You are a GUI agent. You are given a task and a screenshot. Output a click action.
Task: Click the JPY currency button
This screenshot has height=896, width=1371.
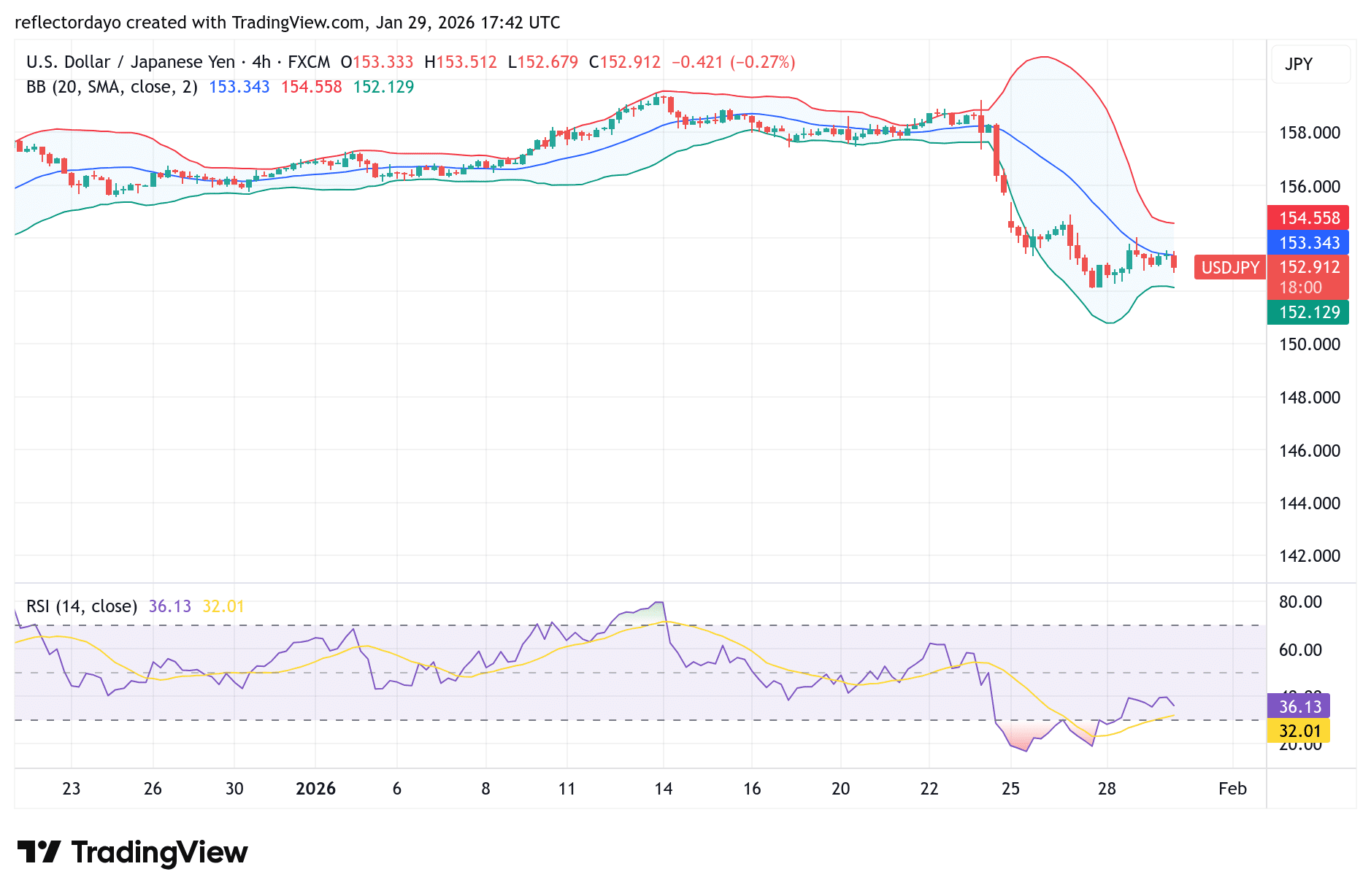pos(1310,64)
